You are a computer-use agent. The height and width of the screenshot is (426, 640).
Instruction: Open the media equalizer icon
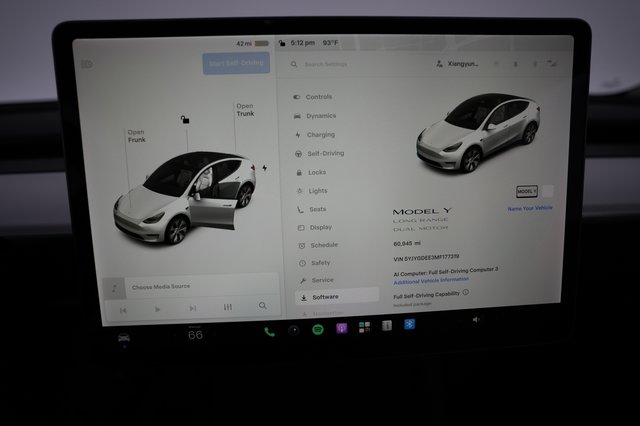[x=228, y=307]
